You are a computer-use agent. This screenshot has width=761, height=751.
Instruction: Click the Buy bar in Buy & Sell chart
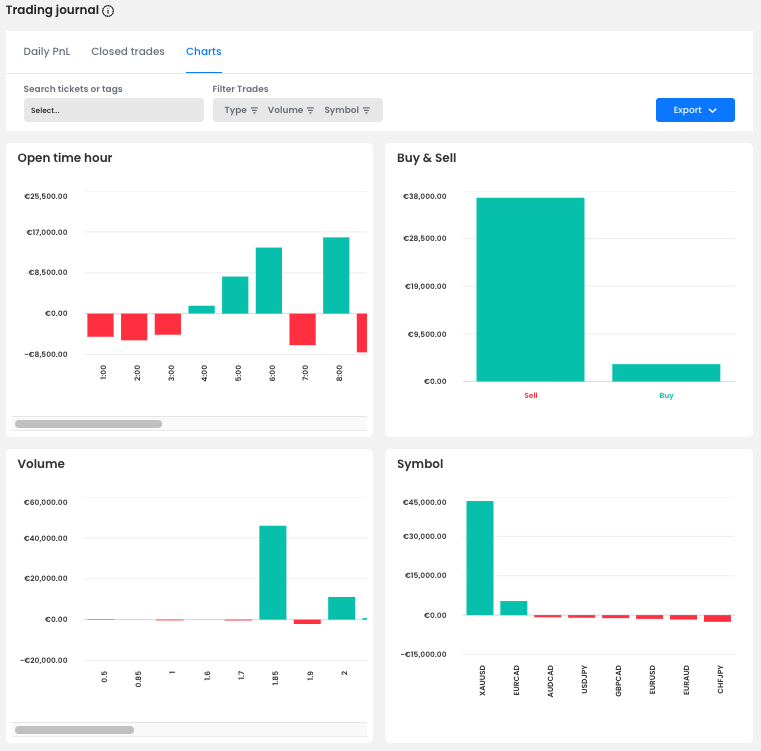pos(666,372)
